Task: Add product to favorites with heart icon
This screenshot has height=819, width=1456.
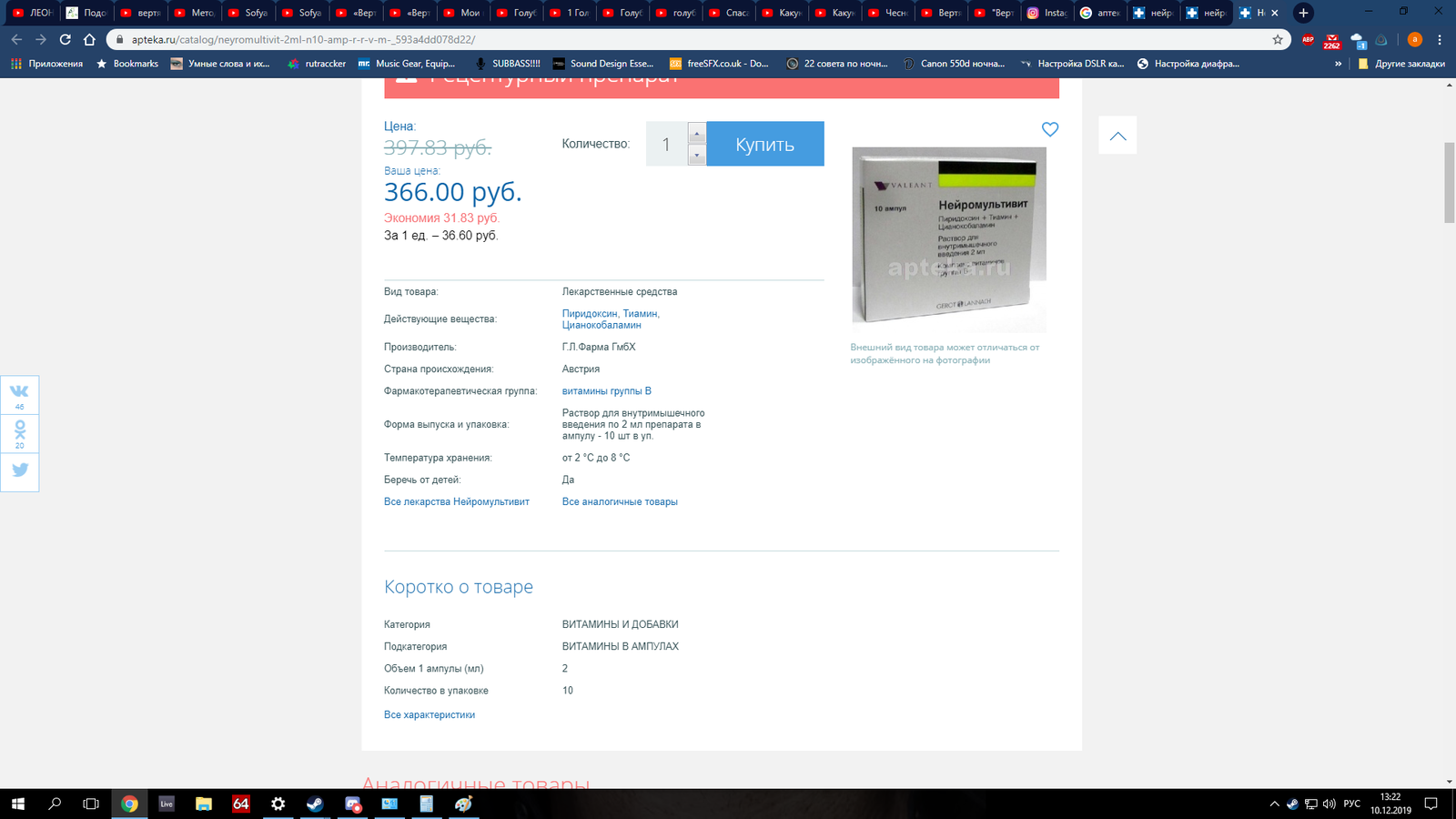Action: coord(1050,130)
